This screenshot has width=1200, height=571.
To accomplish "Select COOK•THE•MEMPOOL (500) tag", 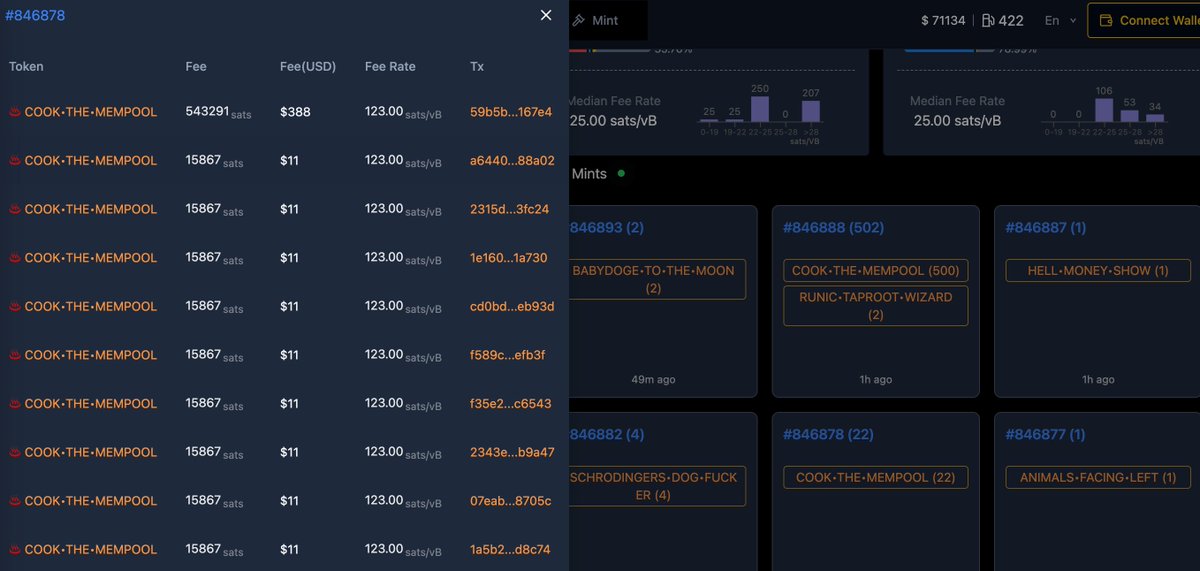I will [876, 270].
